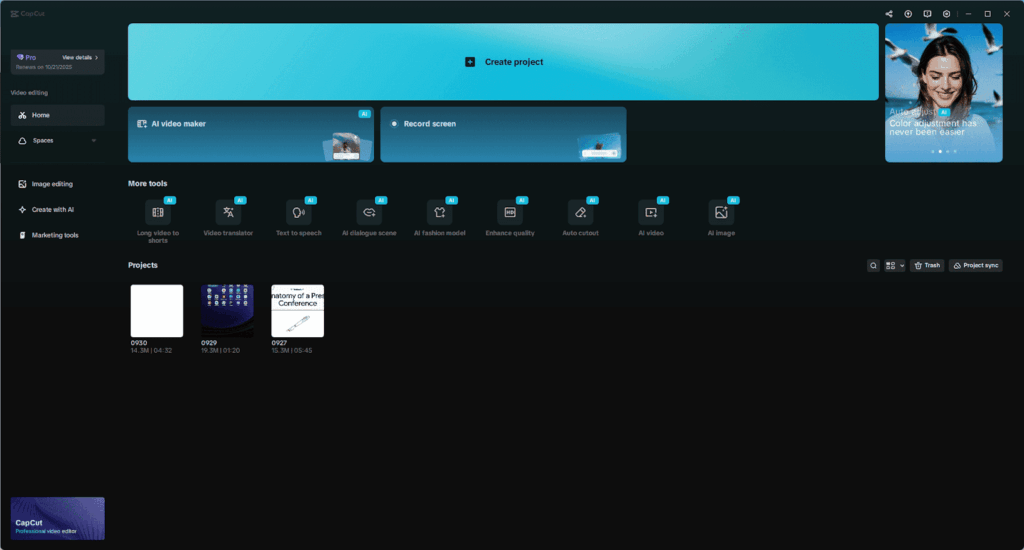
Task: Click the 'Projects' heading
Action: click(143, 265)
